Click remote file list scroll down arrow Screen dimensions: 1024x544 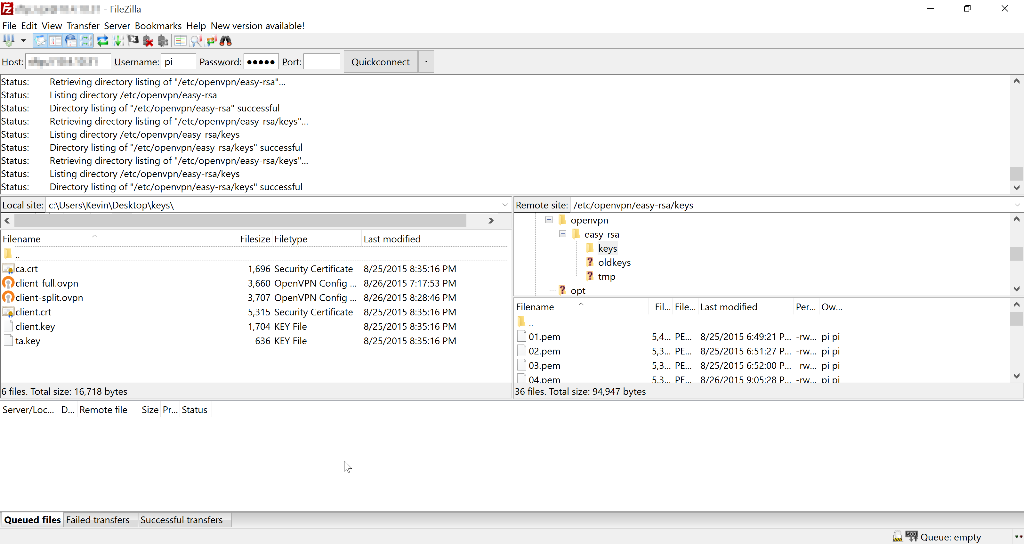[x=1016, y=376]
